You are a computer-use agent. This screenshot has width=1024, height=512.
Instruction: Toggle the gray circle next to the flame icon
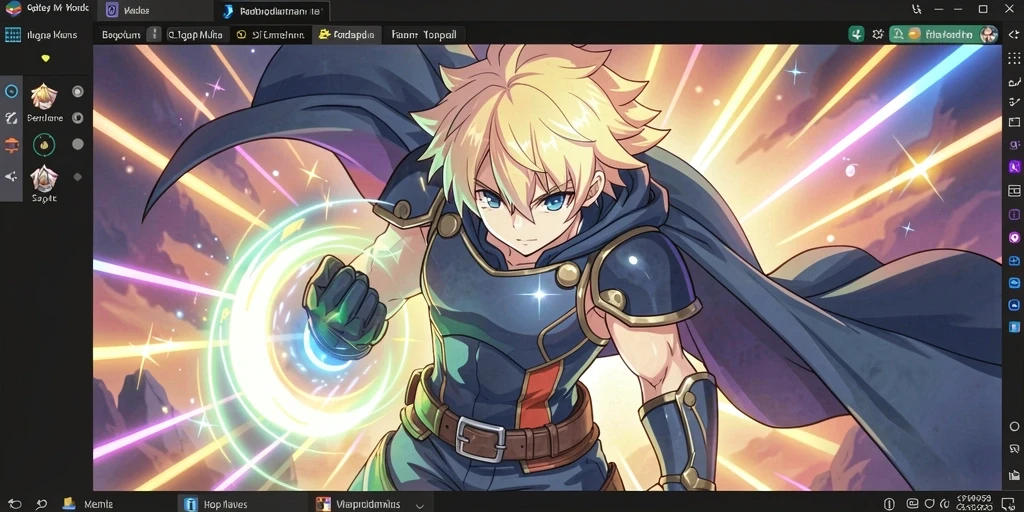click(78, 144)
